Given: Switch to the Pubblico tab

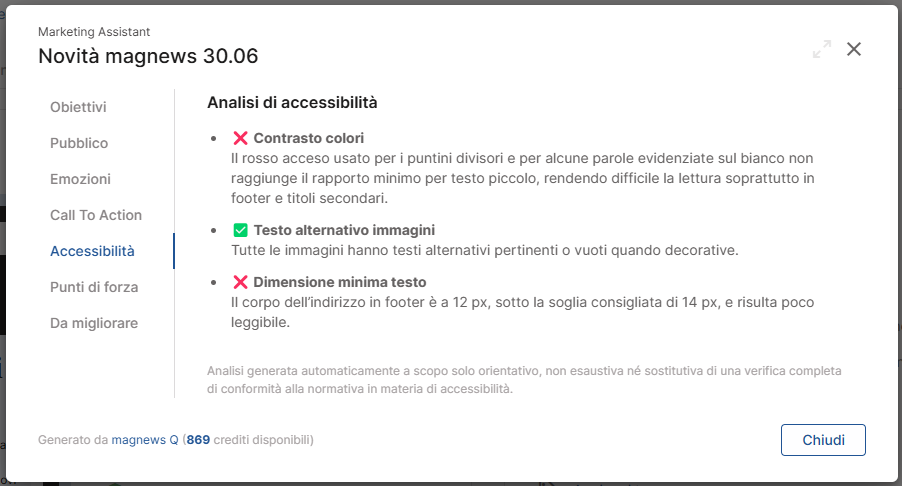Looking at the screenshot, I should (x=79, y=143).
